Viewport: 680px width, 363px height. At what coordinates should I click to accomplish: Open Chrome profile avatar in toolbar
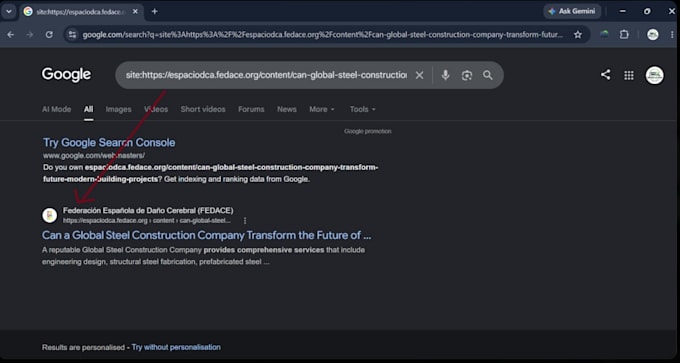(653, 35)
